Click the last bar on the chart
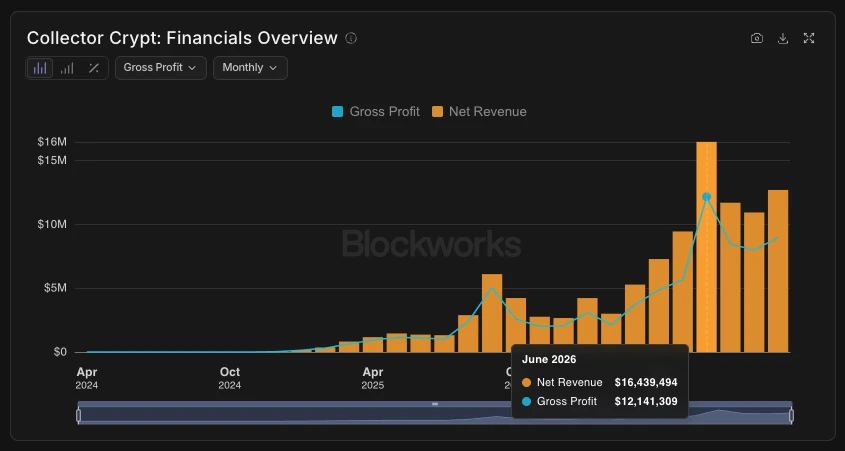This screenshot has width=845, height=451. 778,271
